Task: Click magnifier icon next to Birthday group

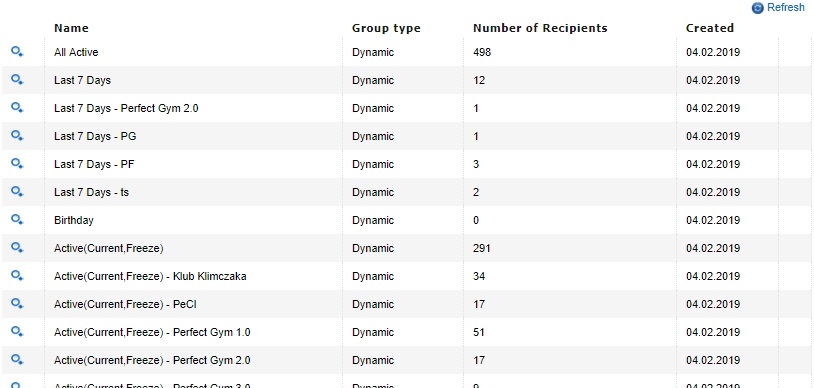Action: (17, 220)
